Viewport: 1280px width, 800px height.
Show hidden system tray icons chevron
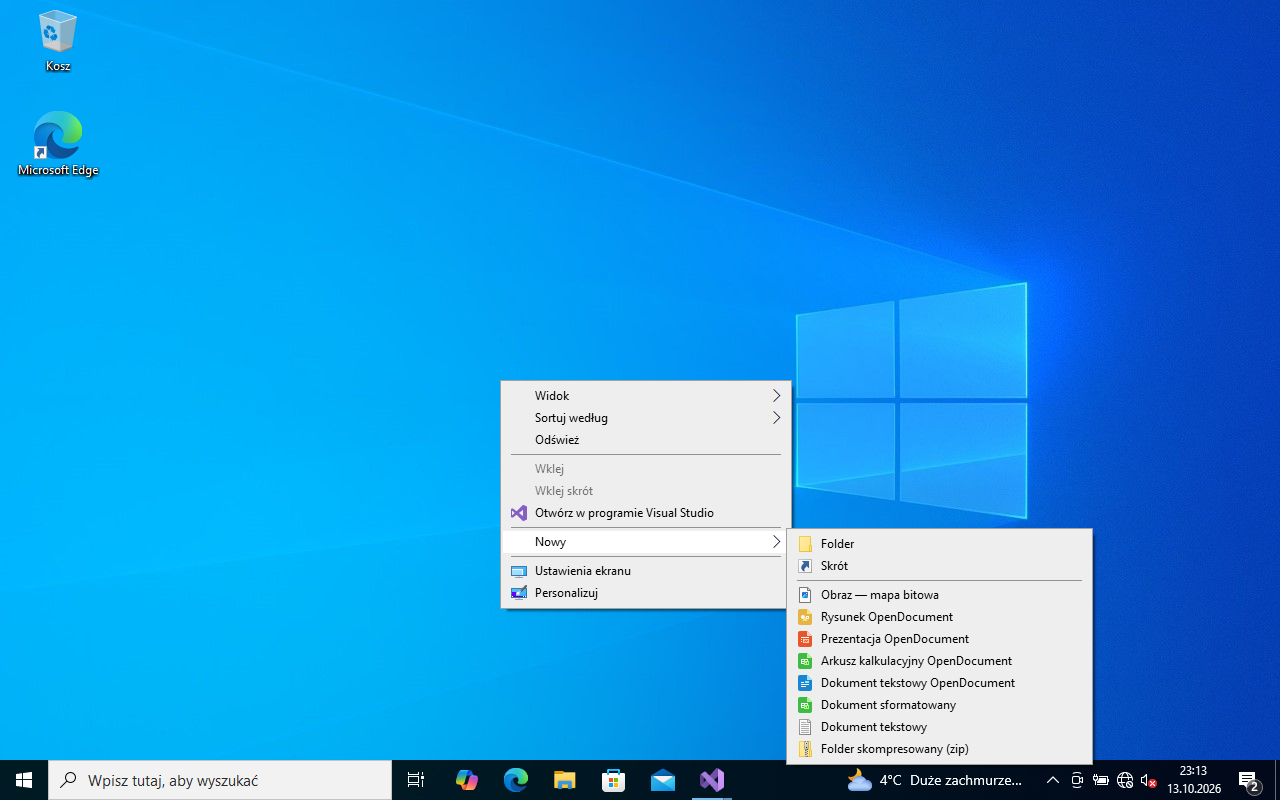[1052, 780]
